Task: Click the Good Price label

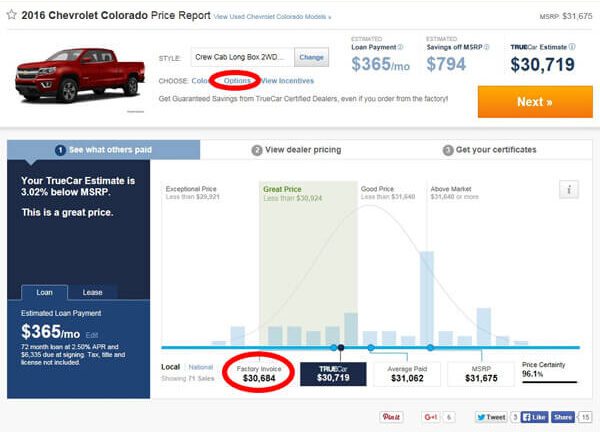Action: [377, 189]
